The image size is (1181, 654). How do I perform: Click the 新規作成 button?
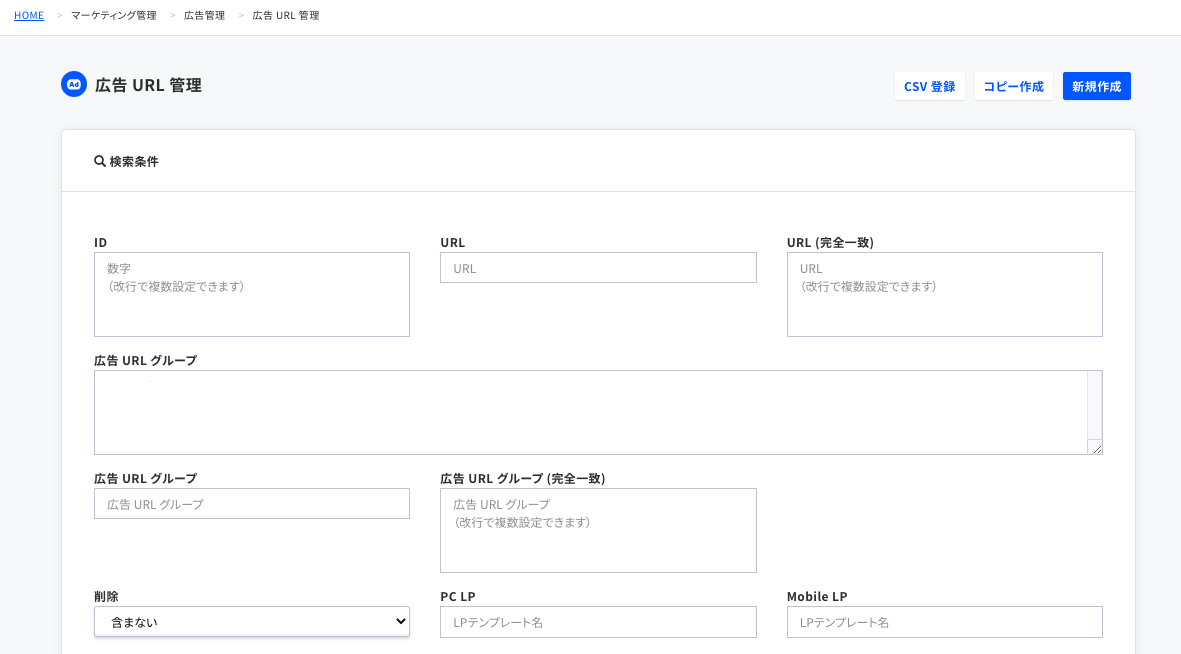tap(1096, 86)
